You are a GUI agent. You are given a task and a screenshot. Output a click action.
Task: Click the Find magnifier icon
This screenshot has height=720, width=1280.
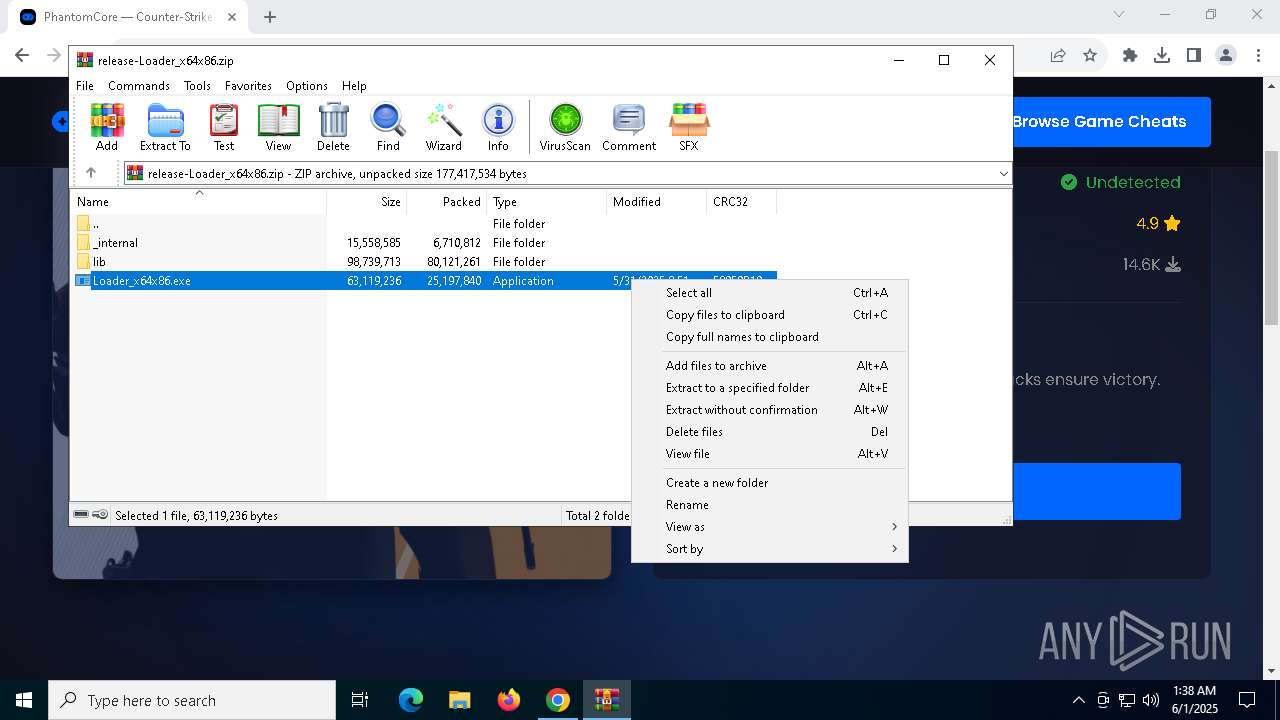[x=388, y=127]
